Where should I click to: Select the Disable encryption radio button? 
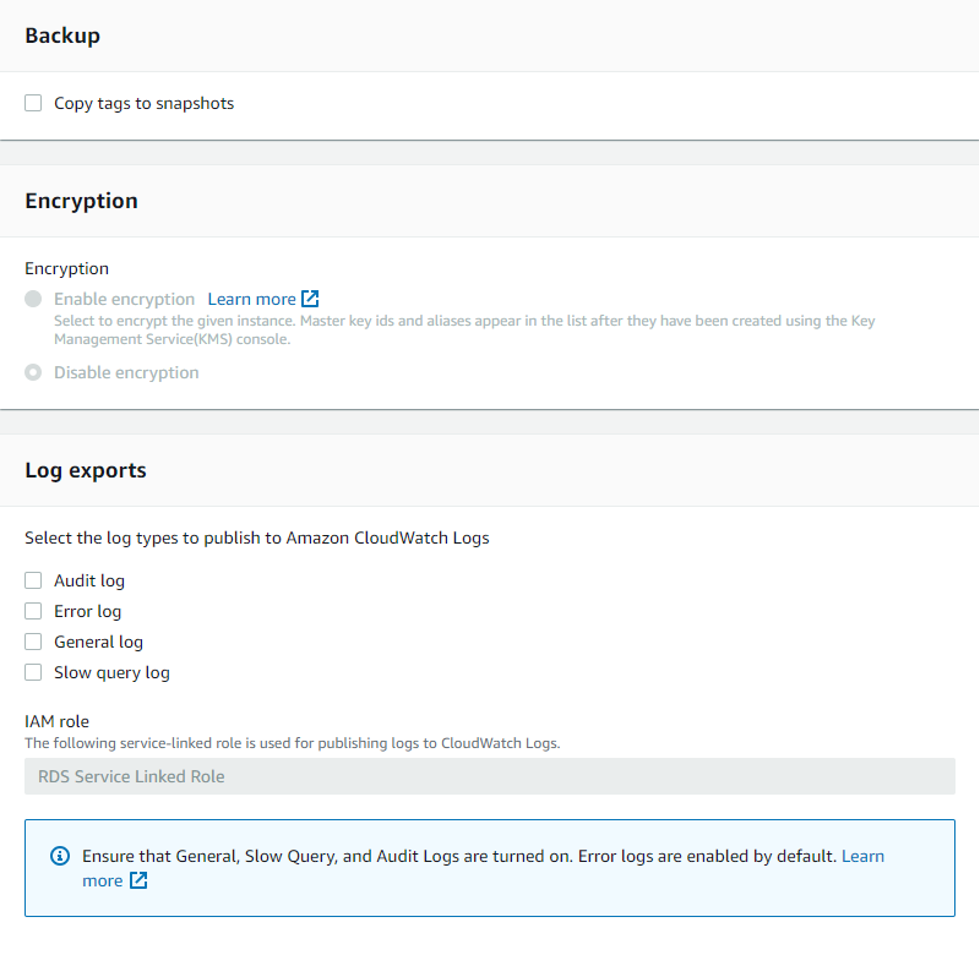click(33, 373)
